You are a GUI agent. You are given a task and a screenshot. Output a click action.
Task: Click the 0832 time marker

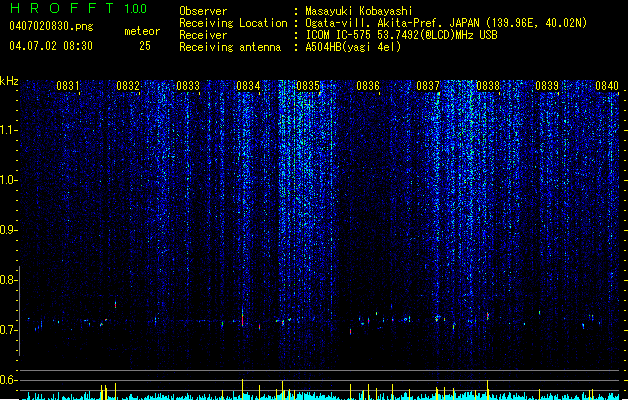[x=128, y=86]
